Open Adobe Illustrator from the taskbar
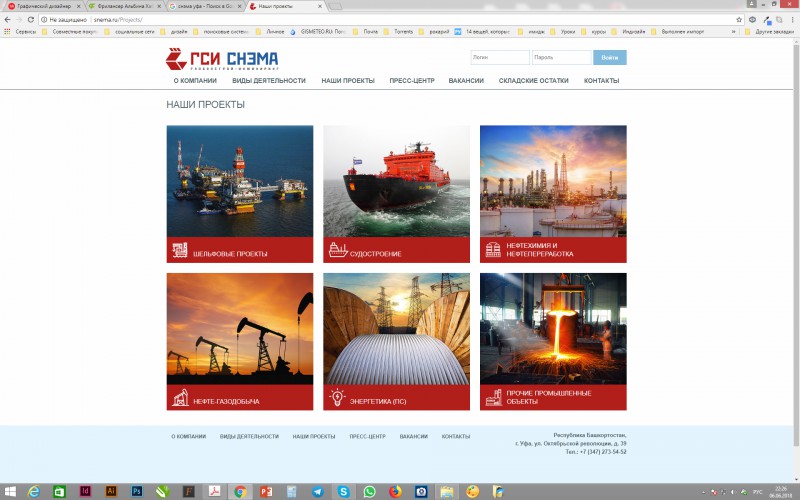This screenshot has width=800, height=500. (x=111, y=492)
